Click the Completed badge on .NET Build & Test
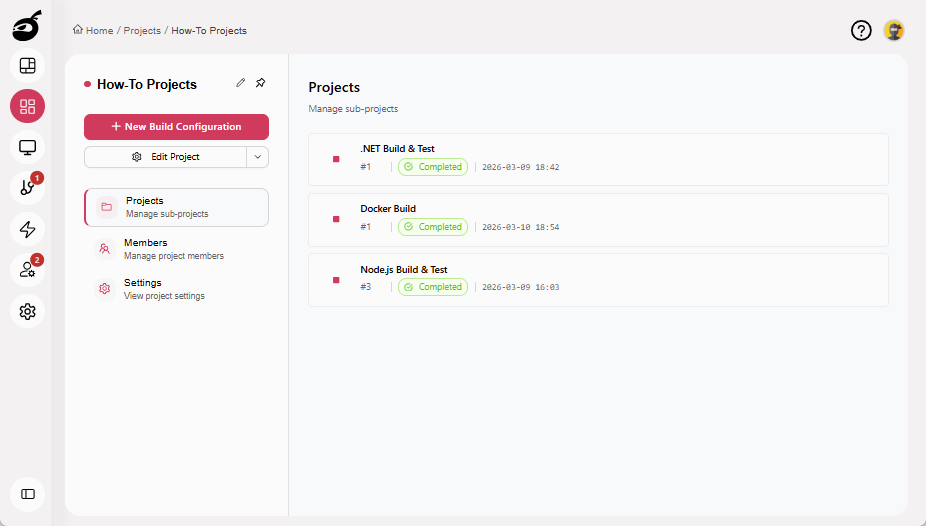The height and width of the screenshot is (526, 926). point(433,167)
